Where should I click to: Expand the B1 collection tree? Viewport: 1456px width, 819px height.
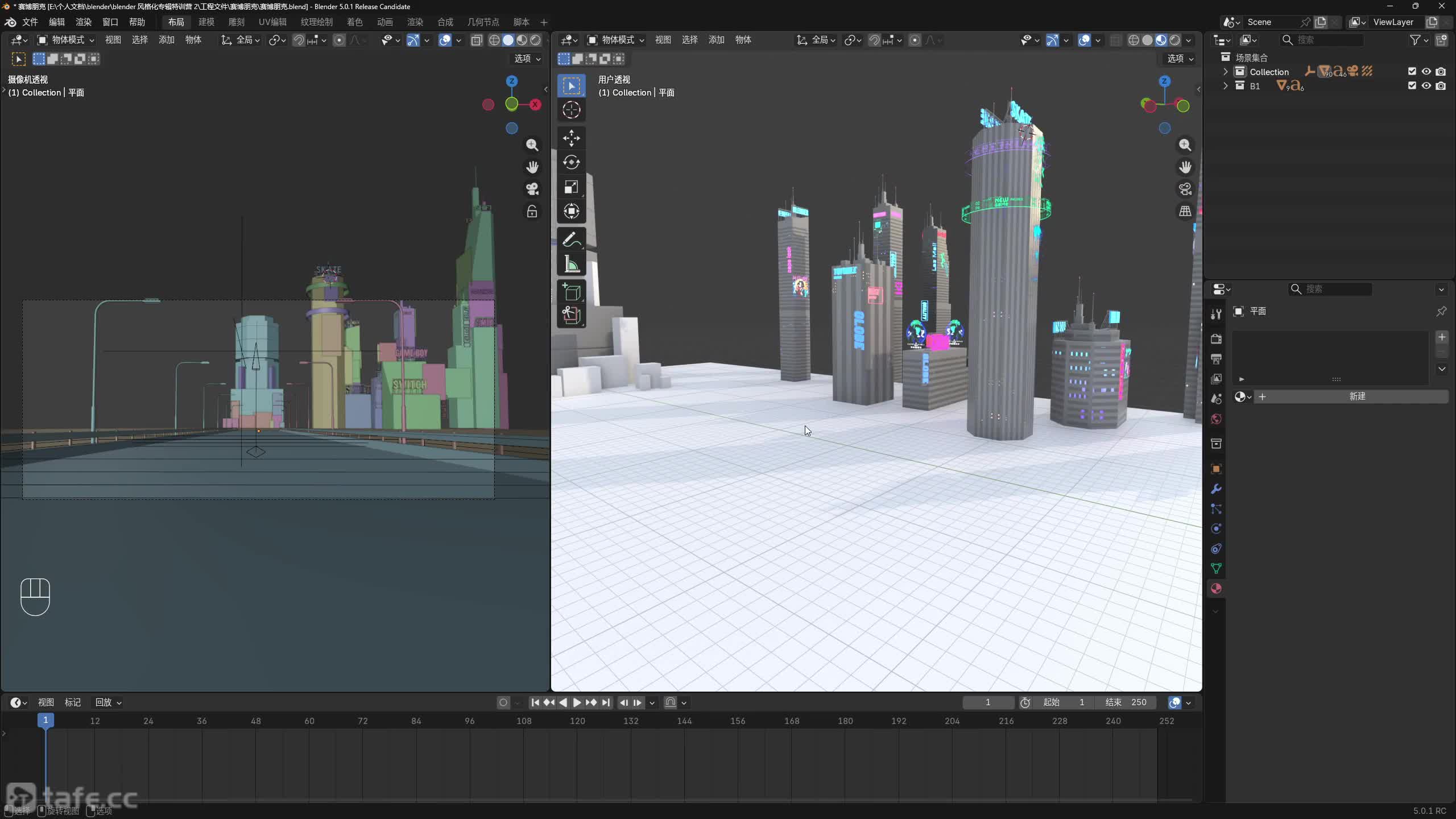pyautogui.click(x=1226, y=86)
